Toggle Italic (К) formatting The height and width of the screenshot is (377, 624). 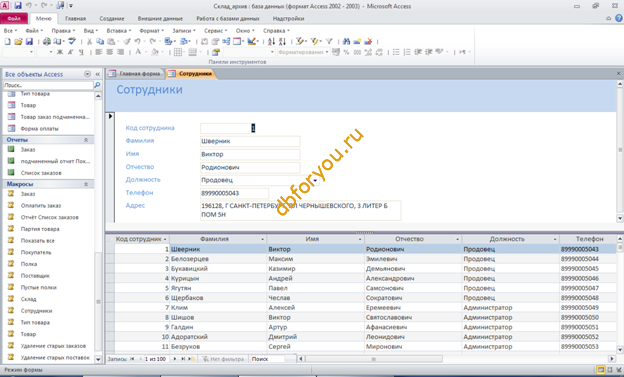coord(70,52)
